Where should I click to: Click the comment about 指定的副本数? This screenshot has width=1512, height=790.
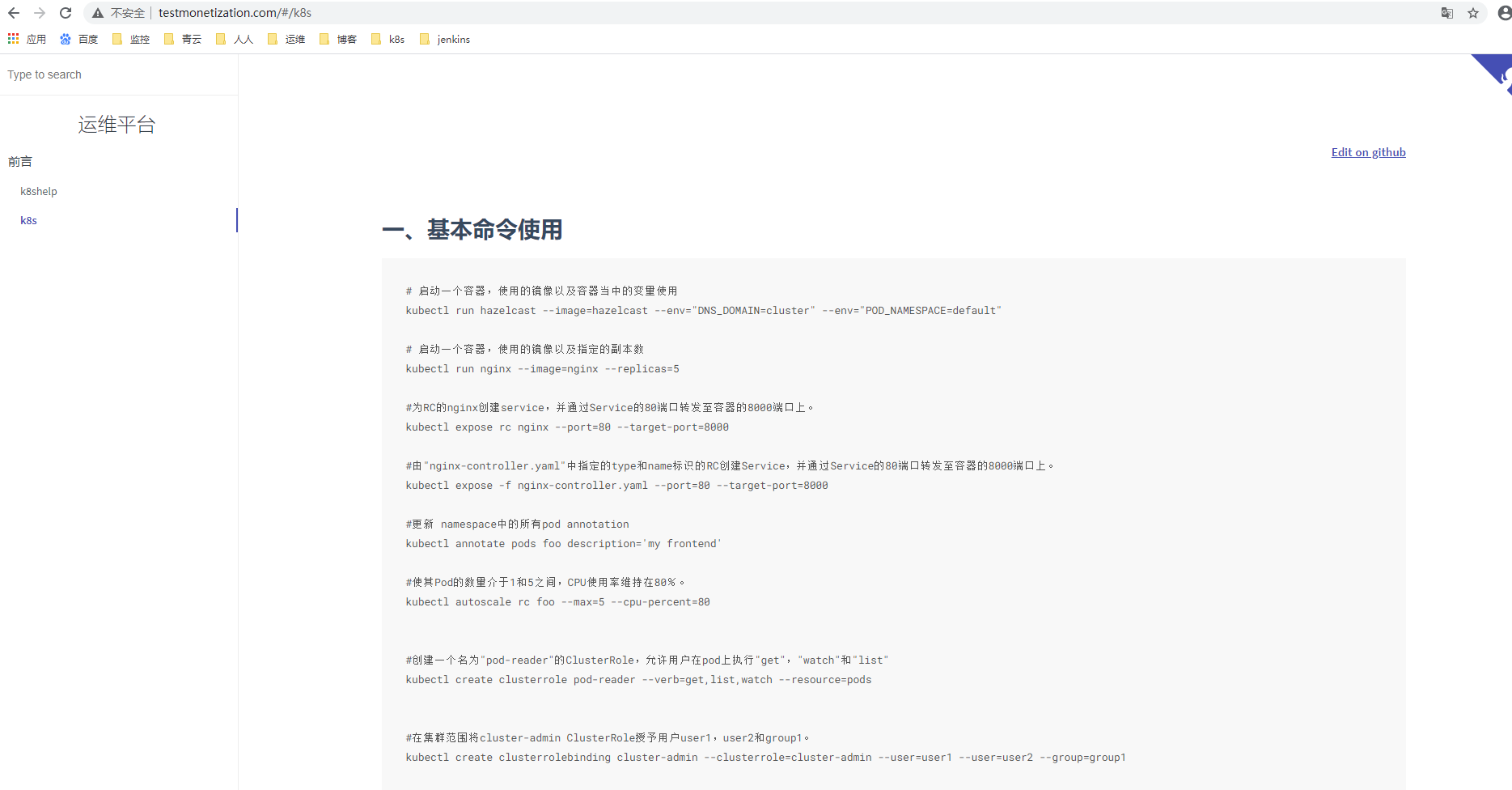point(525,349)
